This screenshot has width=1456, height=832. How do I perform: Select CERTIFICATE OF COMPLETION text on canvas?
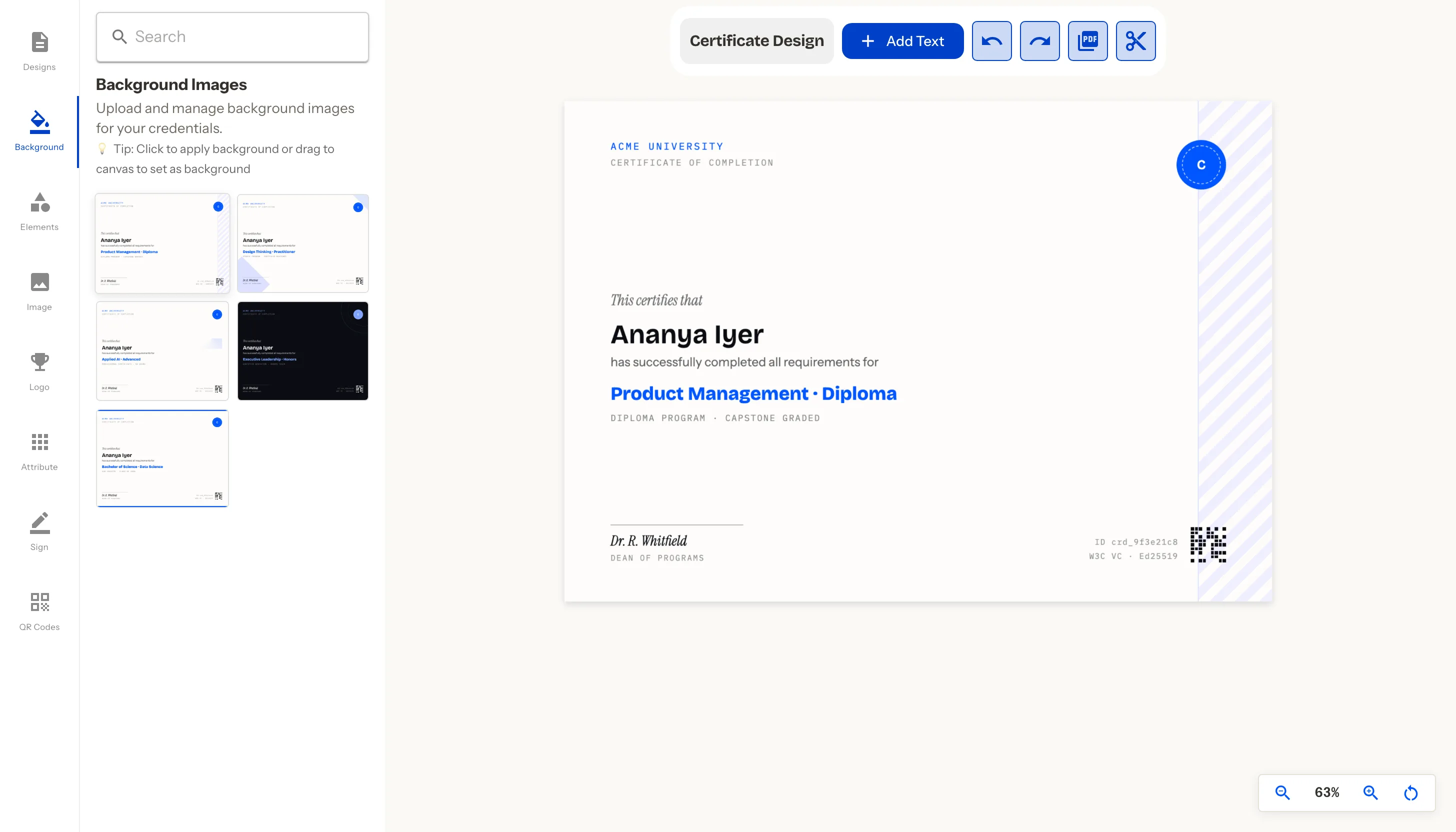coord(692,163)
